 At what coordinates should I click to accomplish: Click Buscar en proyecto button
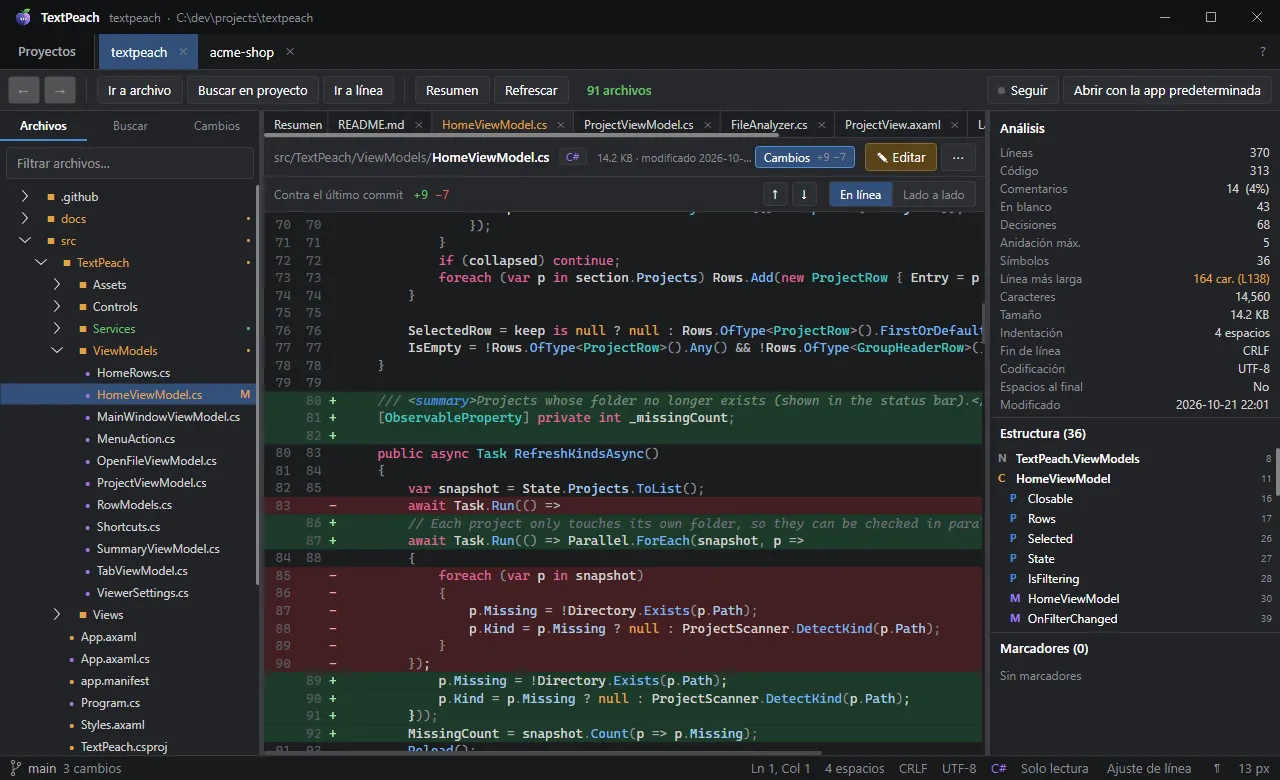point(253,90)
